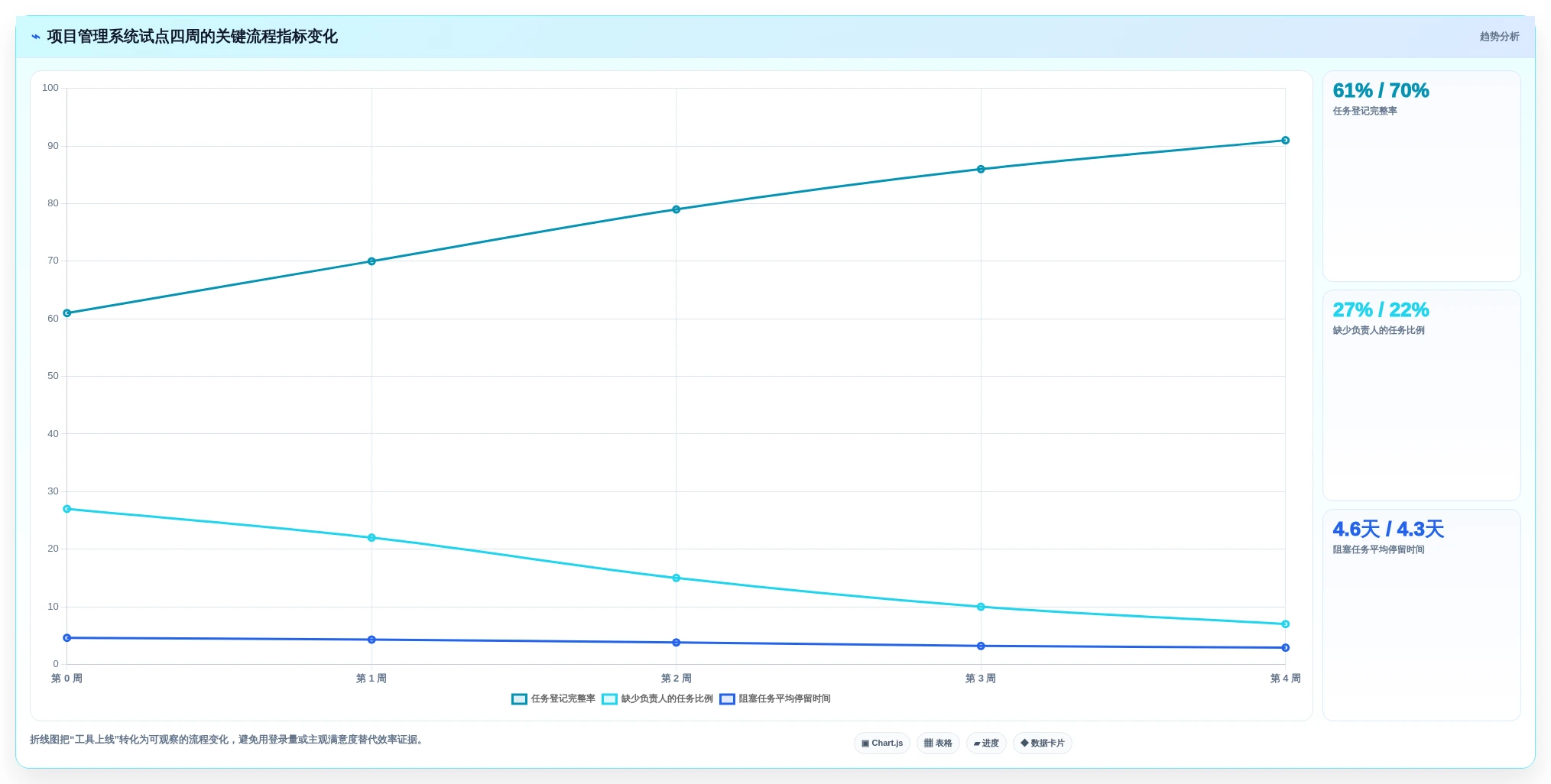1551x784 pixels.
Task: Click the 数据卡片 tag chip
Action: [1043, 744]
